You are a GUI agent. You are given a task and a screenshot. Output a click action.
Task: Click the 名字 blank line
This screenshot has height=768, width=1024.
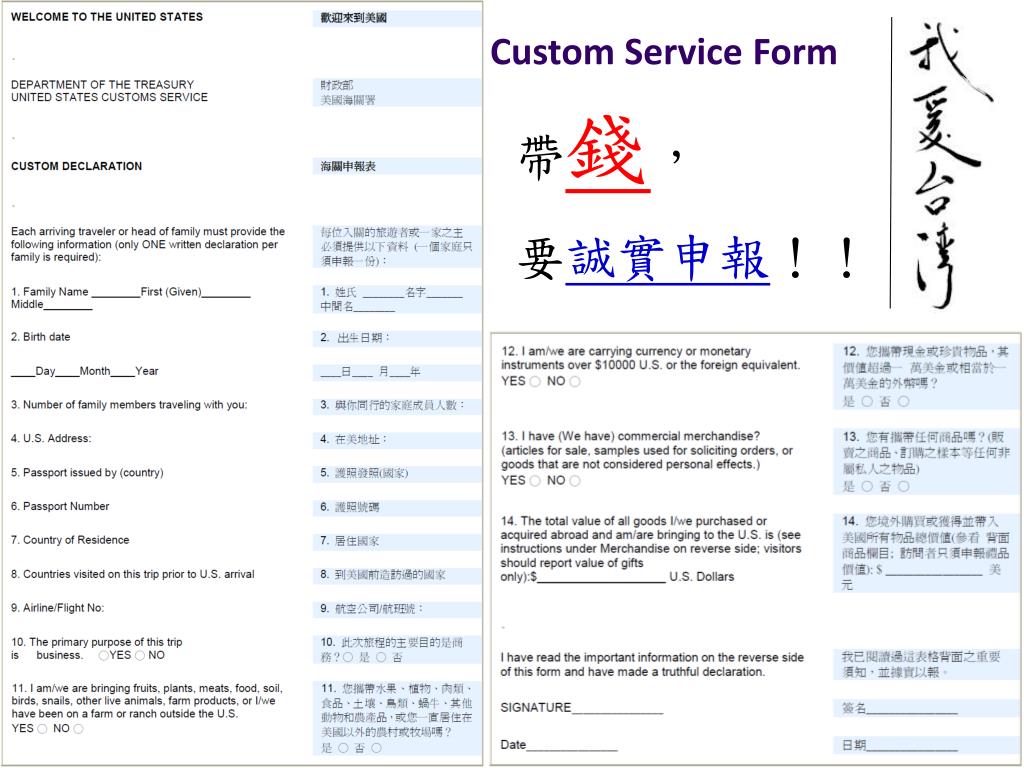pyautogui.click(x=445, y=293)
